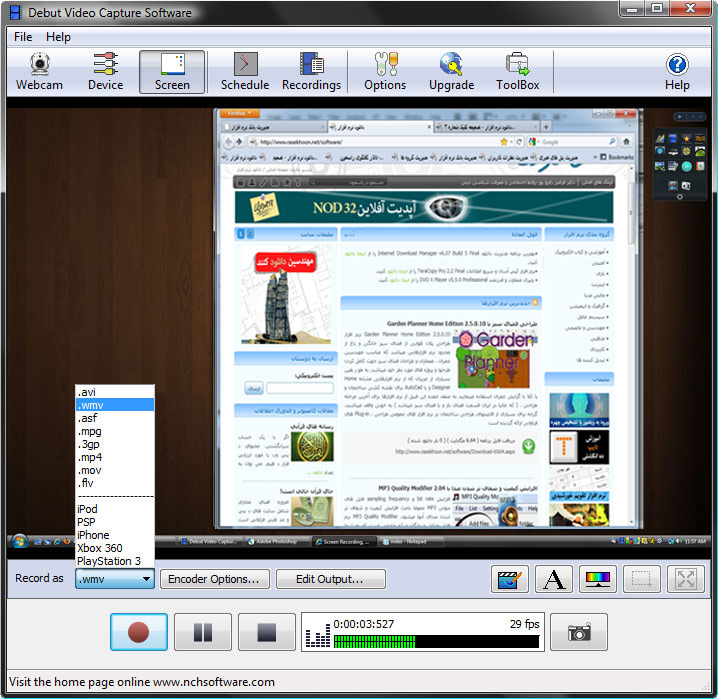Open the Recordings list
Screen dimensions: 718x699
pyautogui.click(x=311, y=72)
